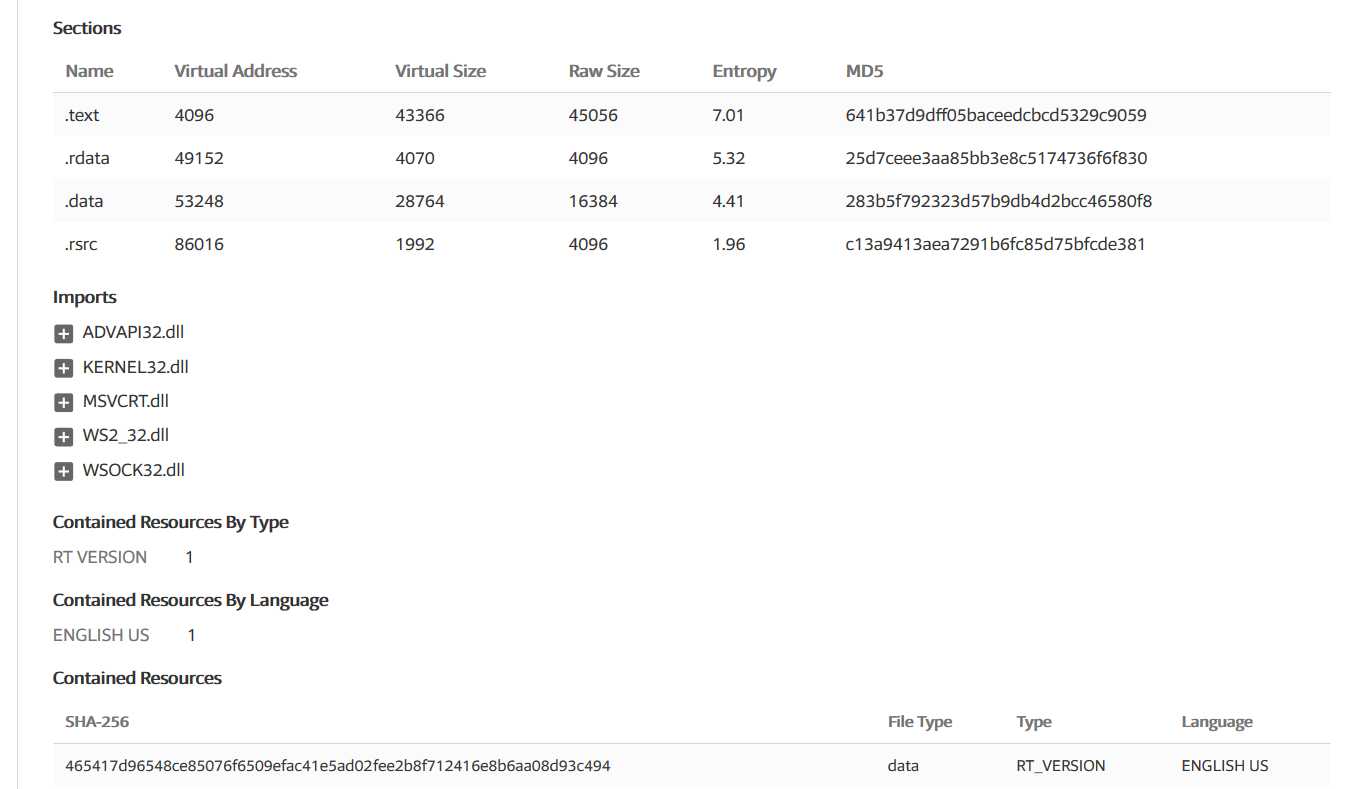The width and height of the screenshot is (1356, 789).
Task: Click the Raw Size column header
Action: (604, 71)
